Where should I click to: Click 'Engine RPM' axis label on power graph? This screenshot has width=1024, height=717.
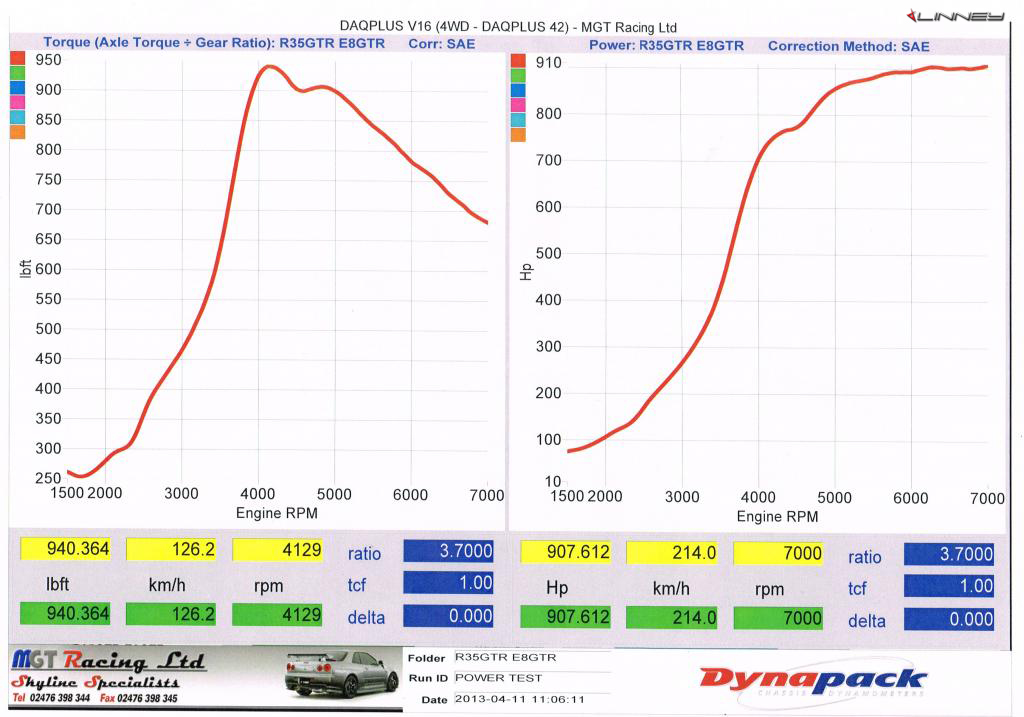777,517
